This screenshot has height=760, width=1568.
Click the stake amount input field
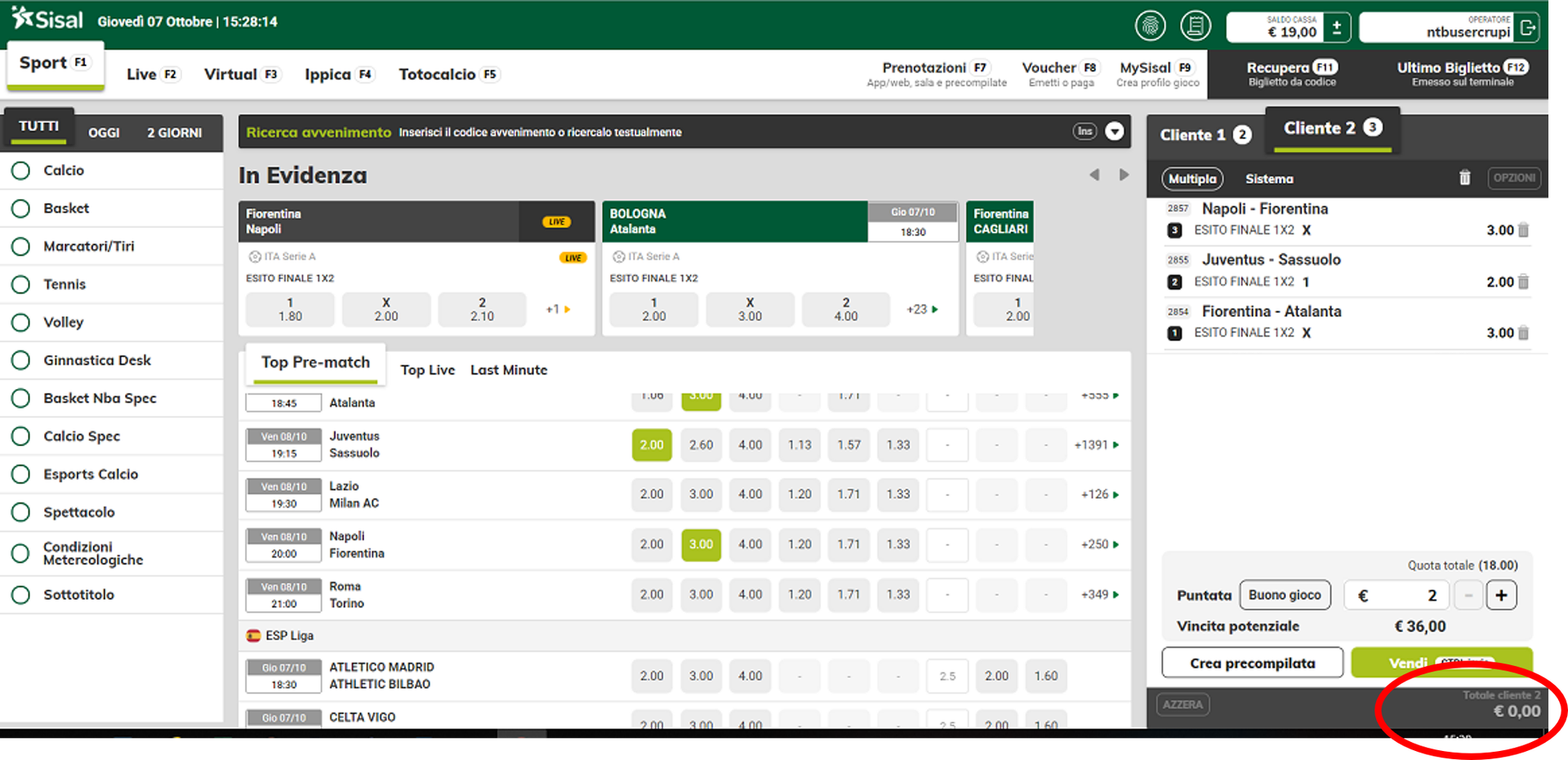click(1396, 595)
